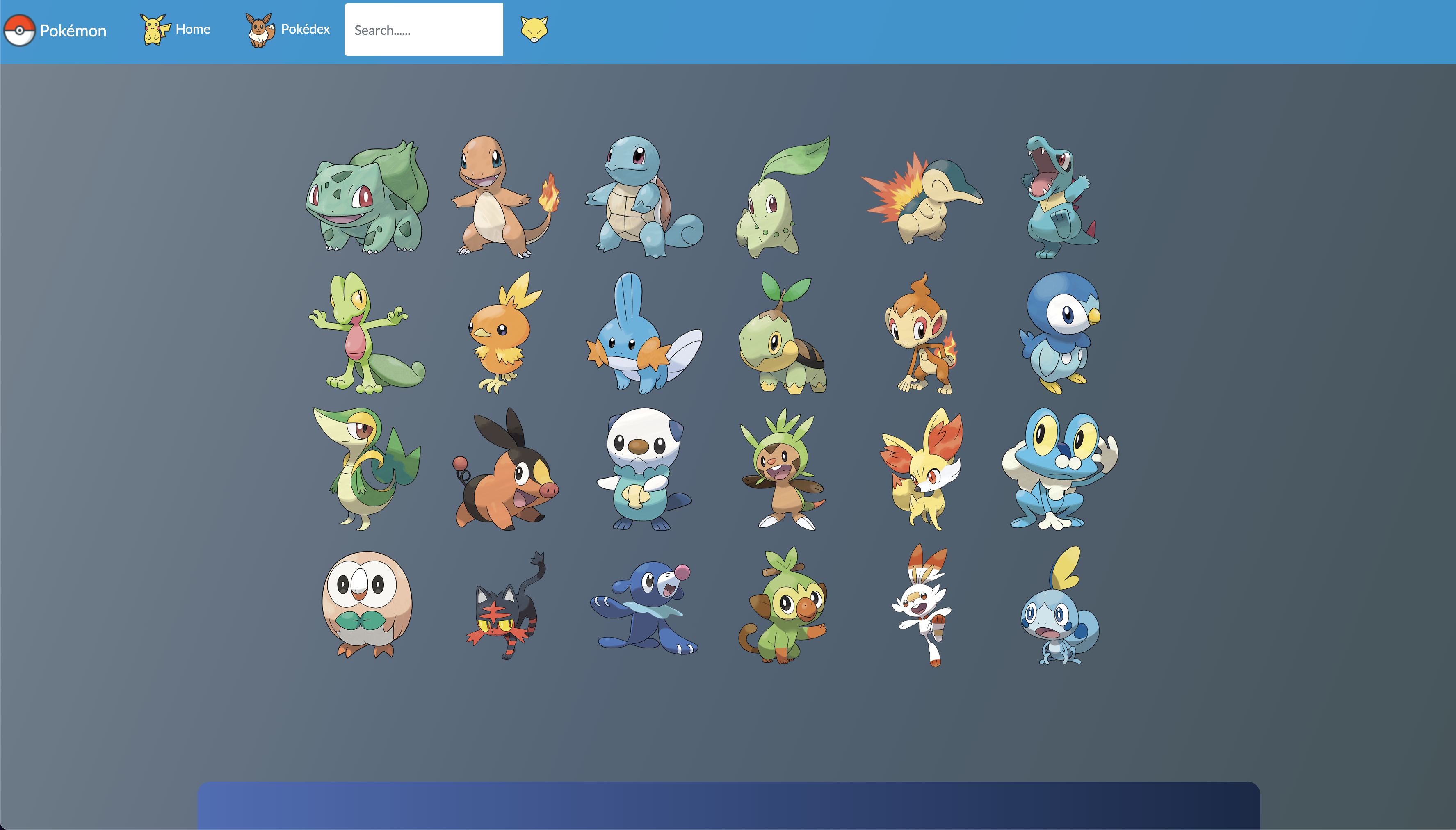Select the Bulbasaur image
Screen dimensions: 1456x830
coord(367,197)
